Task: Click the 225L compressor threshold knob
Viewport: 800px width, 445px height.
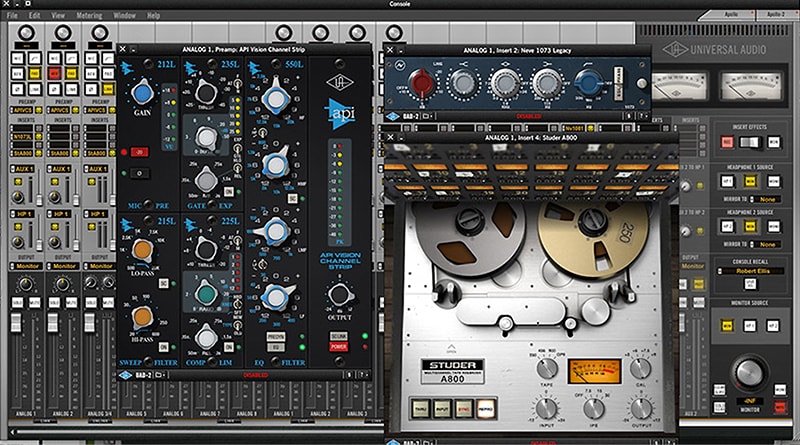Action: click(206, 250)
